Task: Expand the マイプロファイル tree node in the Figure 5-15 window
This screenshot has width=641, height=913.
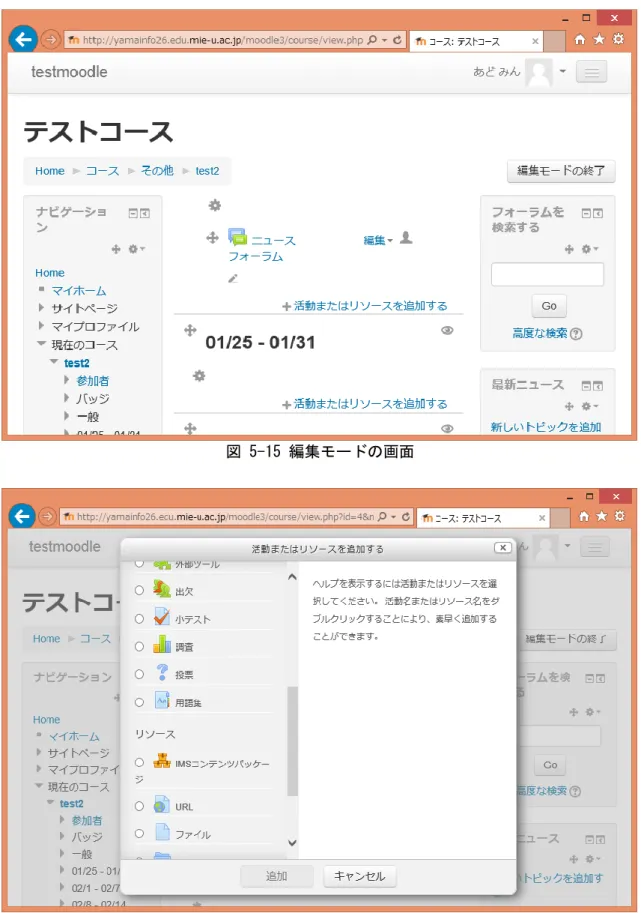Action: (x=41, y=325)
